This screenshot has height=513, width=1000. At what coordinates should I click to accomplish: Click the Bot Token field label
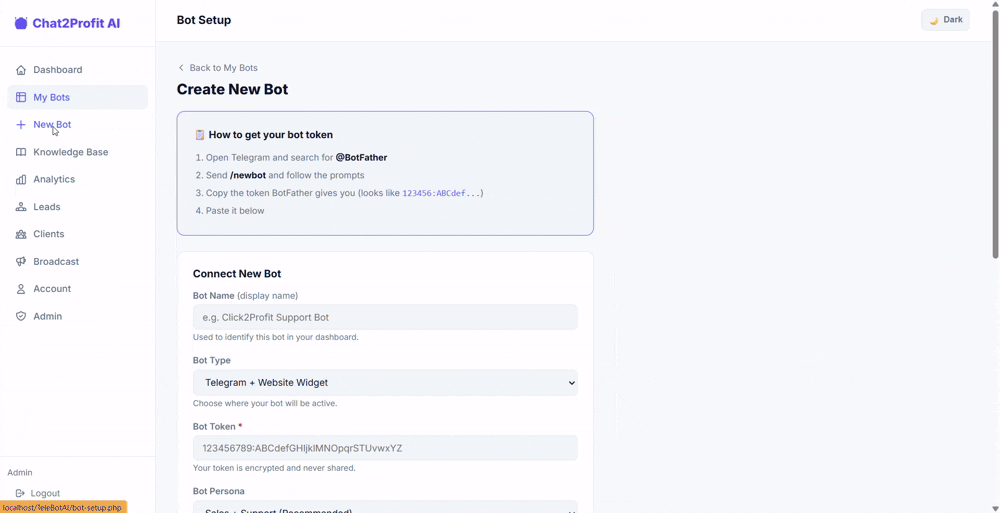(x=217, y=426)
